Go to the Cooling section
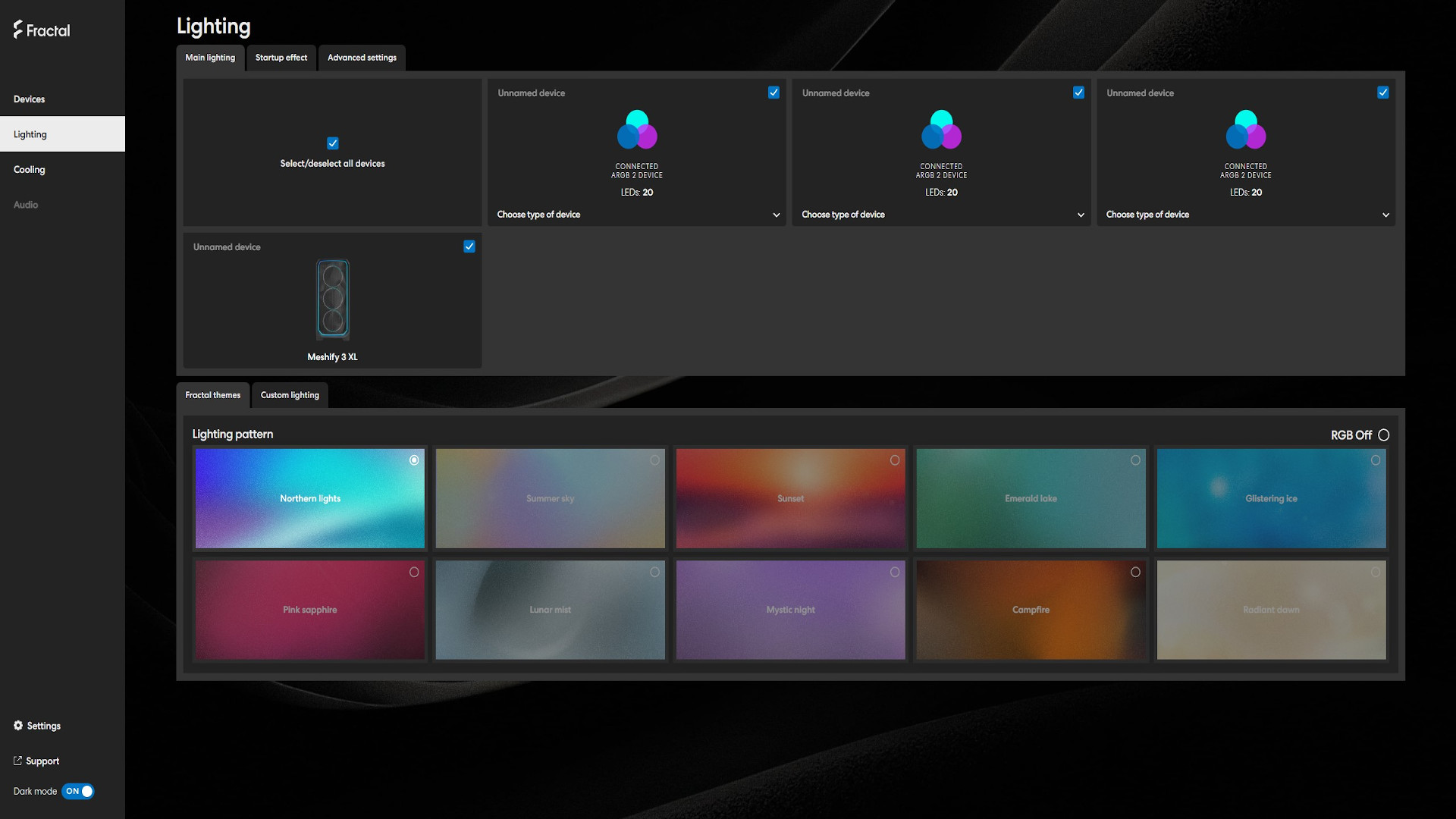This screenshot has height=819, width=1456. [30, 170]
